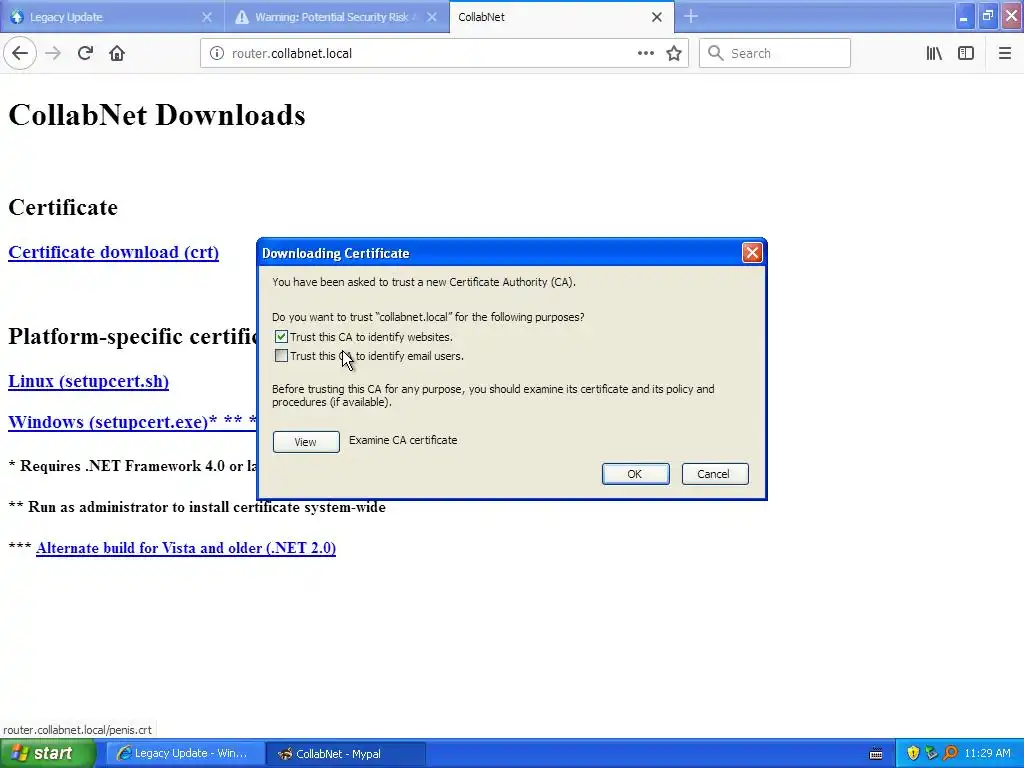This screenshot has height=768, width=1024.
Task: Toggle the sidebar panel icon
Action: [966, 54]
